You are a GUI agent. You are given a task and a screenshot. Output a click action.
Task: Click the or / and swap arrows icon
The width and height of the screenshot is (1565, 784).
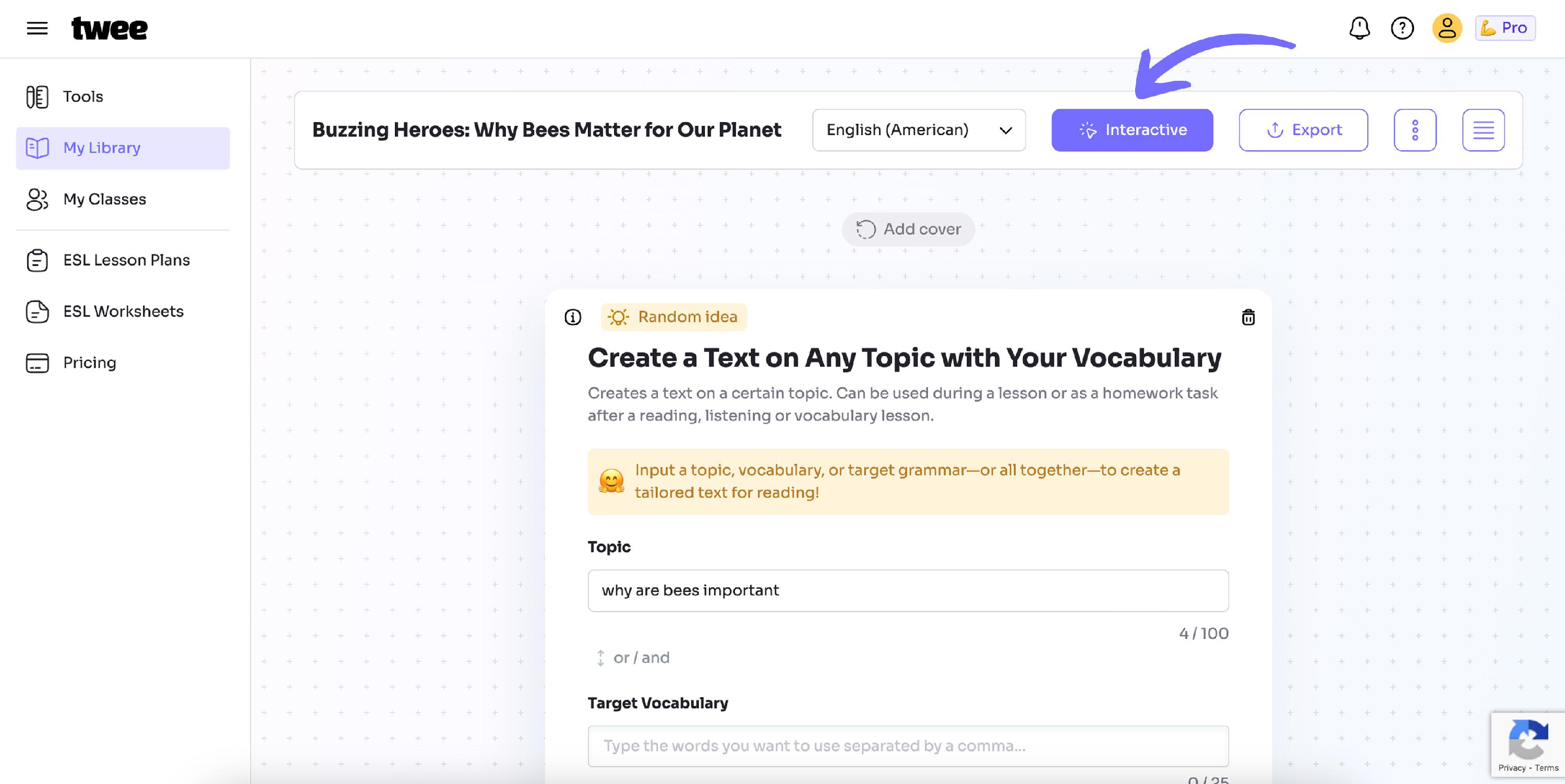point(600,658)
